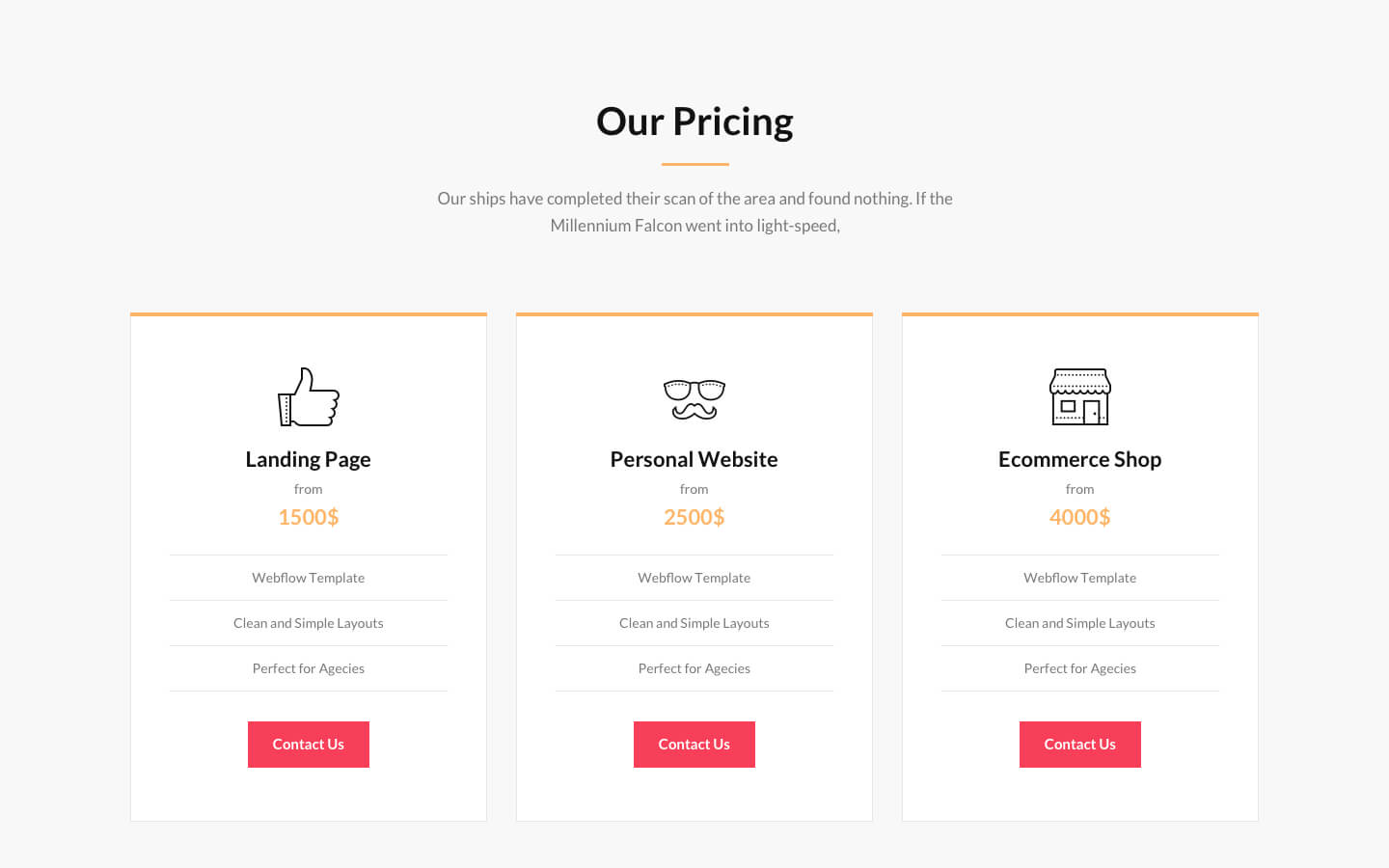Viewport: 1389px width, 868px height.
Task: Click the 2500$ price text
Action: [x=694, y=517]
